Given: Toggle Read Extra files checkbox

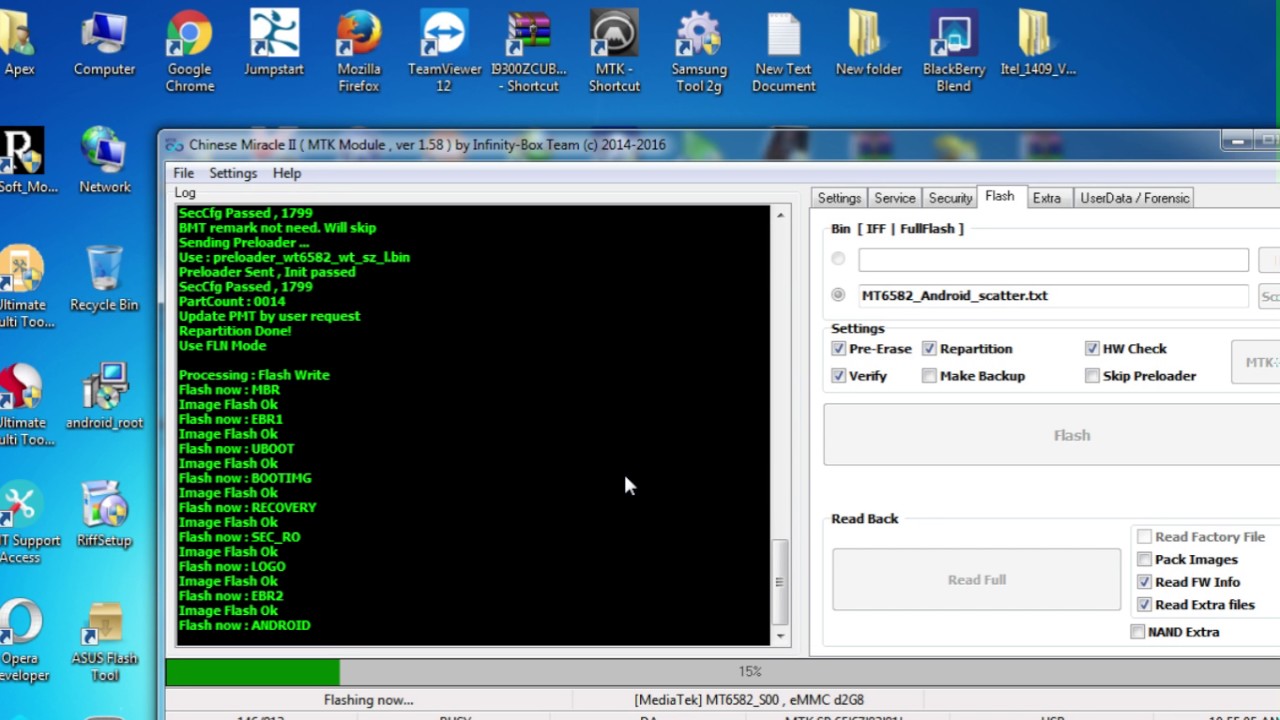Looking at the screenshot, I should coord(1144,605).
